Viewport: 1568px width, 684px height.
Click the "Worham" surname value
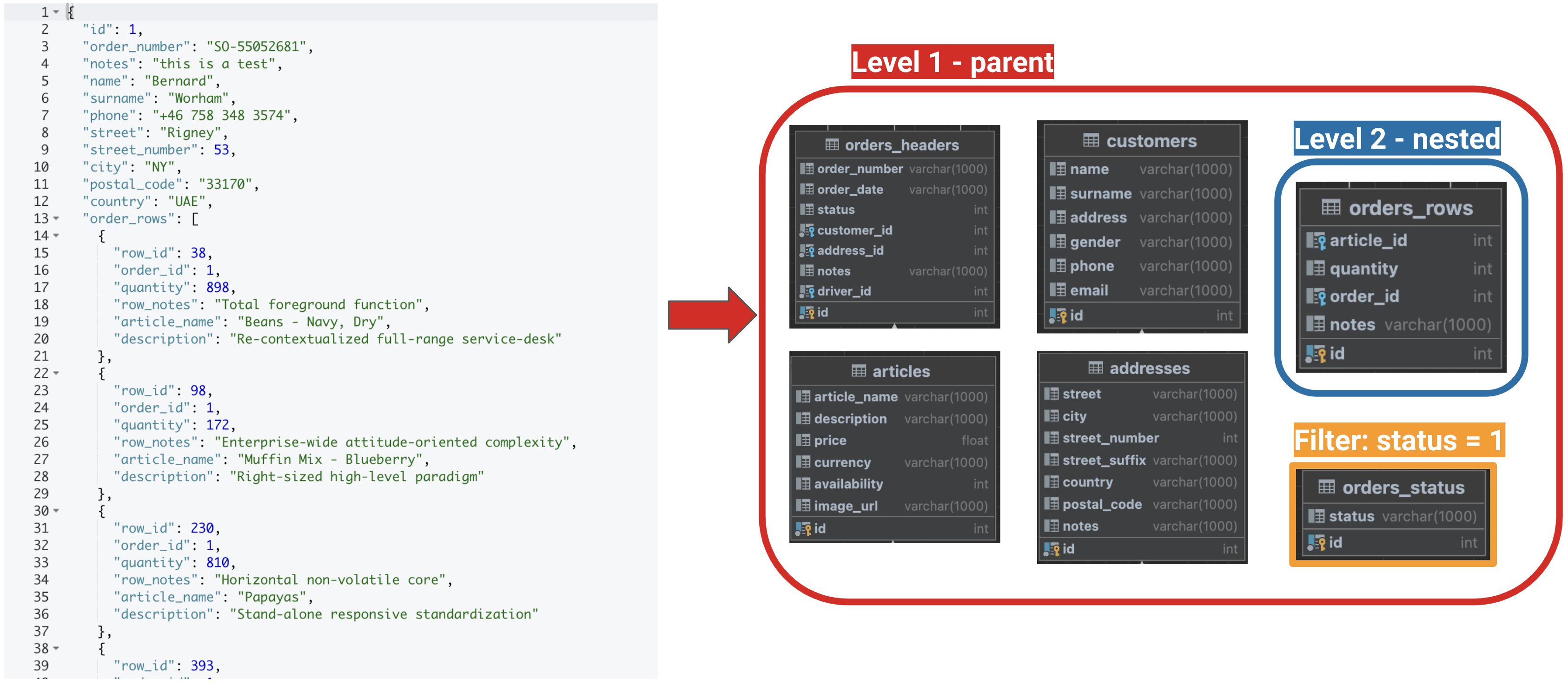(198, 98)
